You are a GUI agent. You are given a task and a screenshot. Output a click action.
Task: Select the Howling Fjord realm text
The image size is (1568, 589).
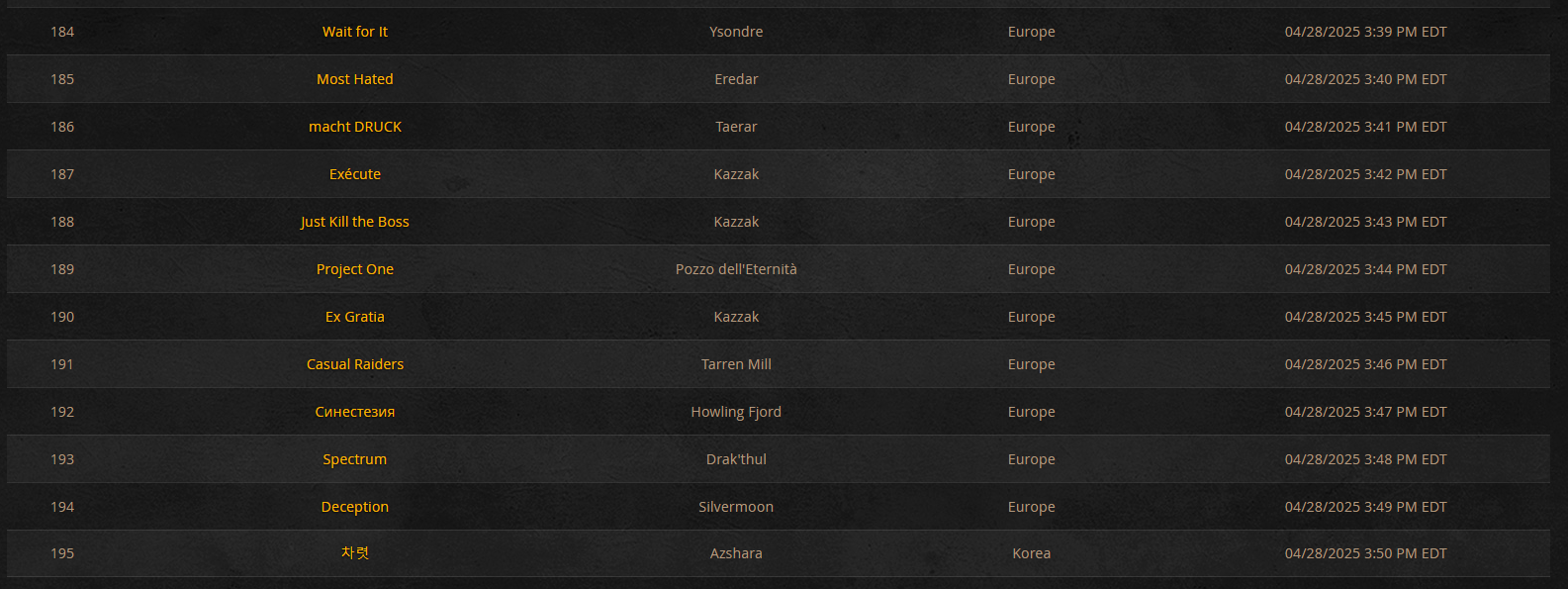point(736,412)
